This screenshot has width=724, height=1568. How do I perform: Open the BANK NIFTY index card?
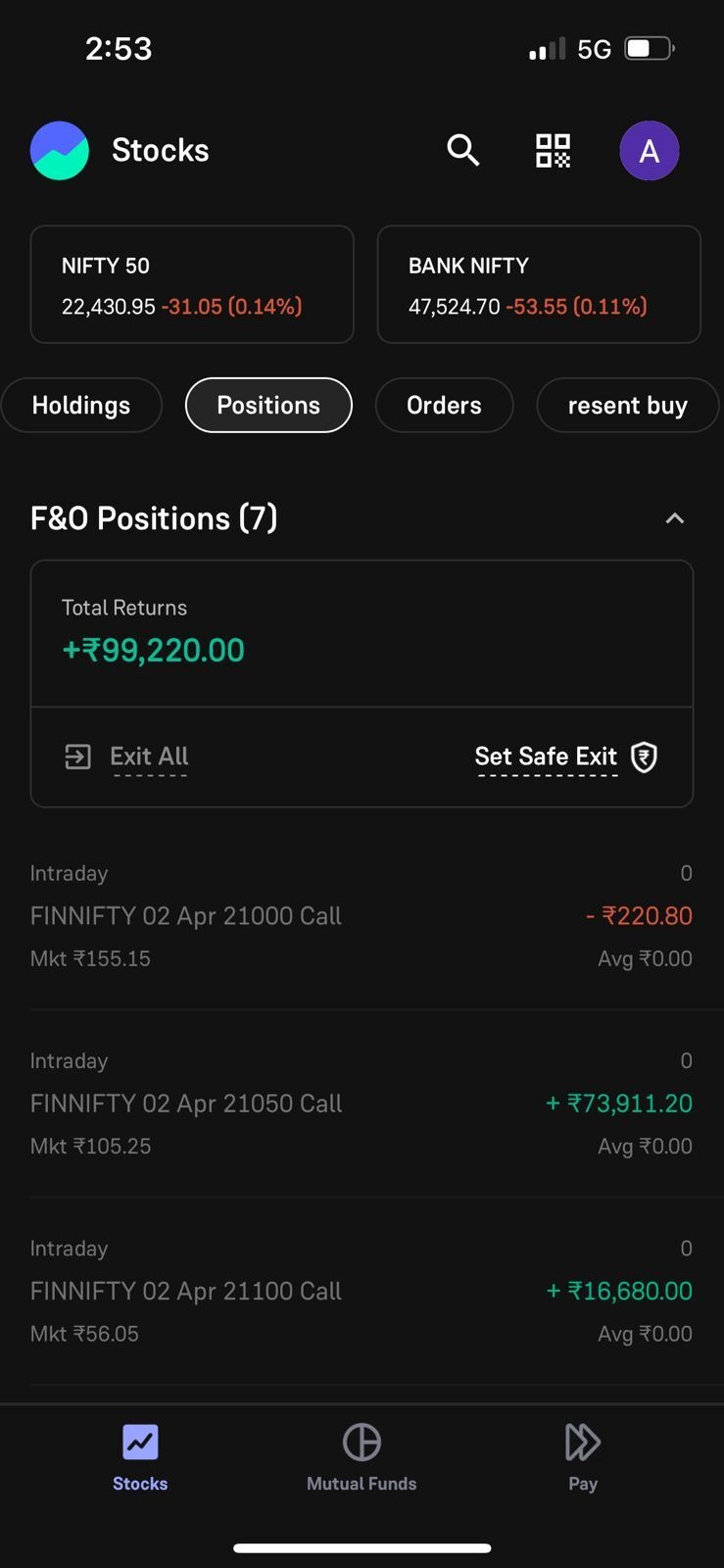tap(539, 285)
